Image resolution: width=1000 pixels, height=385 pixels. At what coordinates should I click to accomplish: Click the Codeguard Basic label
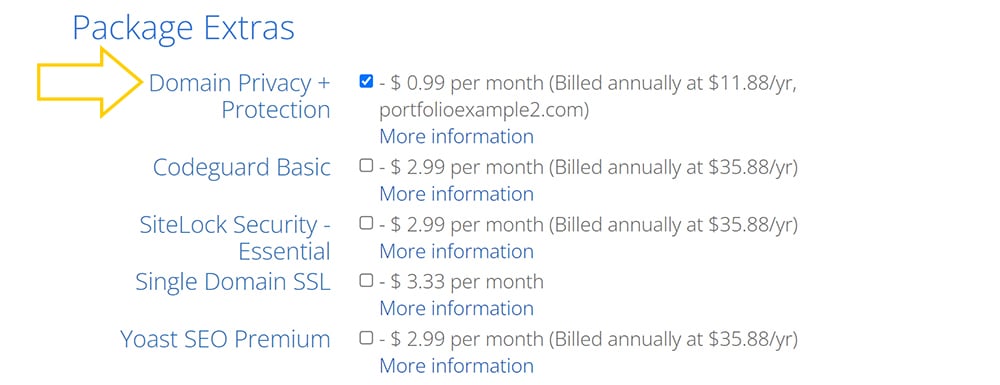(242, 168)
